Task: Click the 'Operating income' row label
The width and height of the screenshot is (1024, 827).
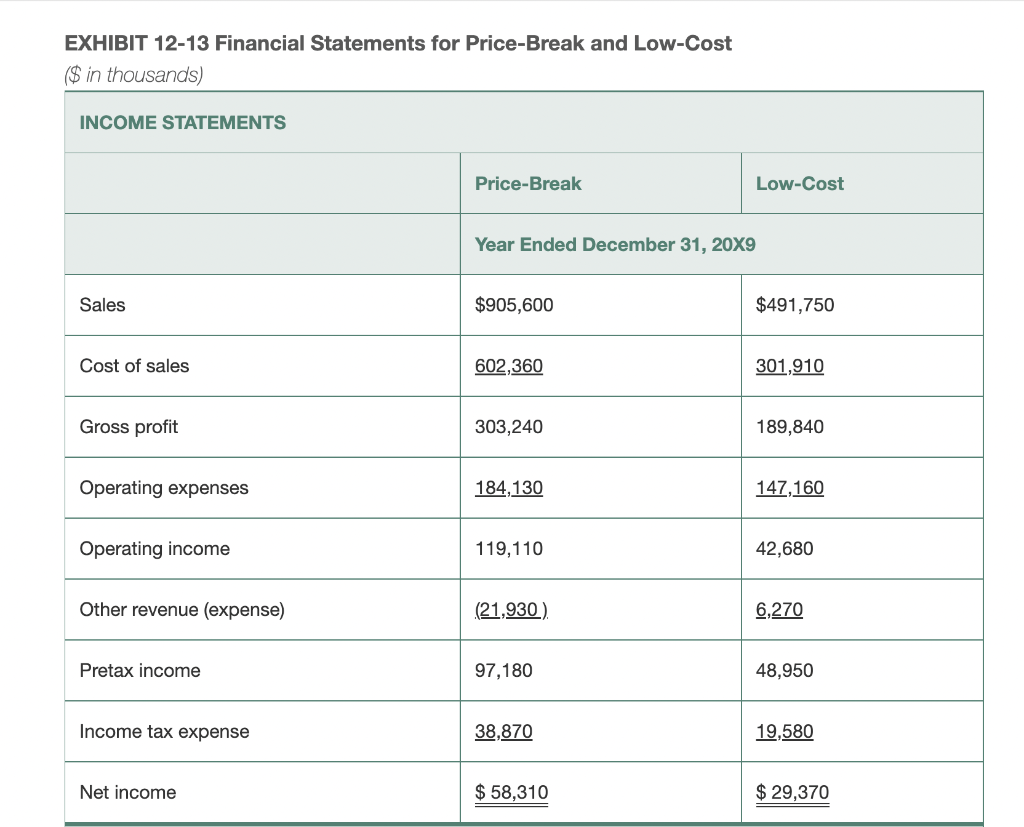Action: [155, 549]
